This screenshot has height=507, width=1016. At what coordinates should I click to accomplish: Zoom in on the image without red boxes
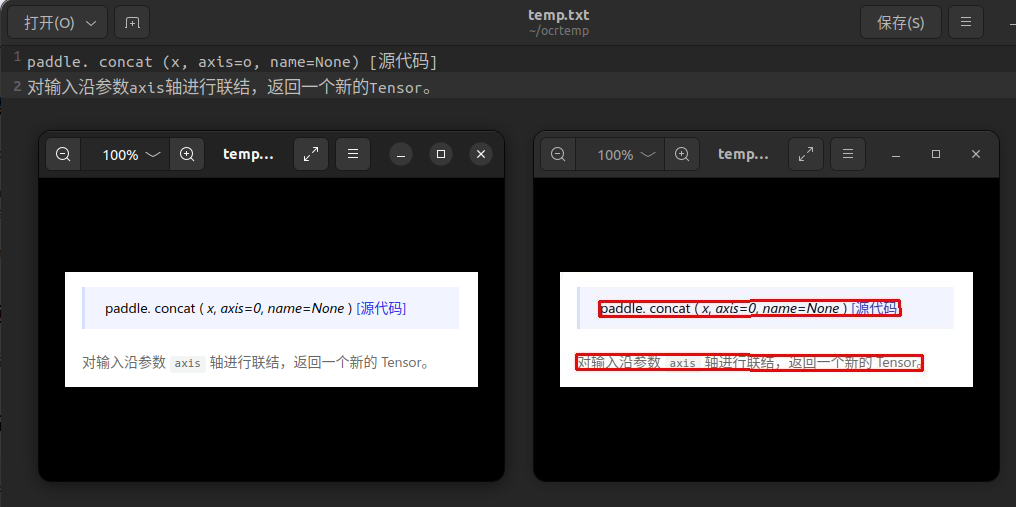pos(187,154)
